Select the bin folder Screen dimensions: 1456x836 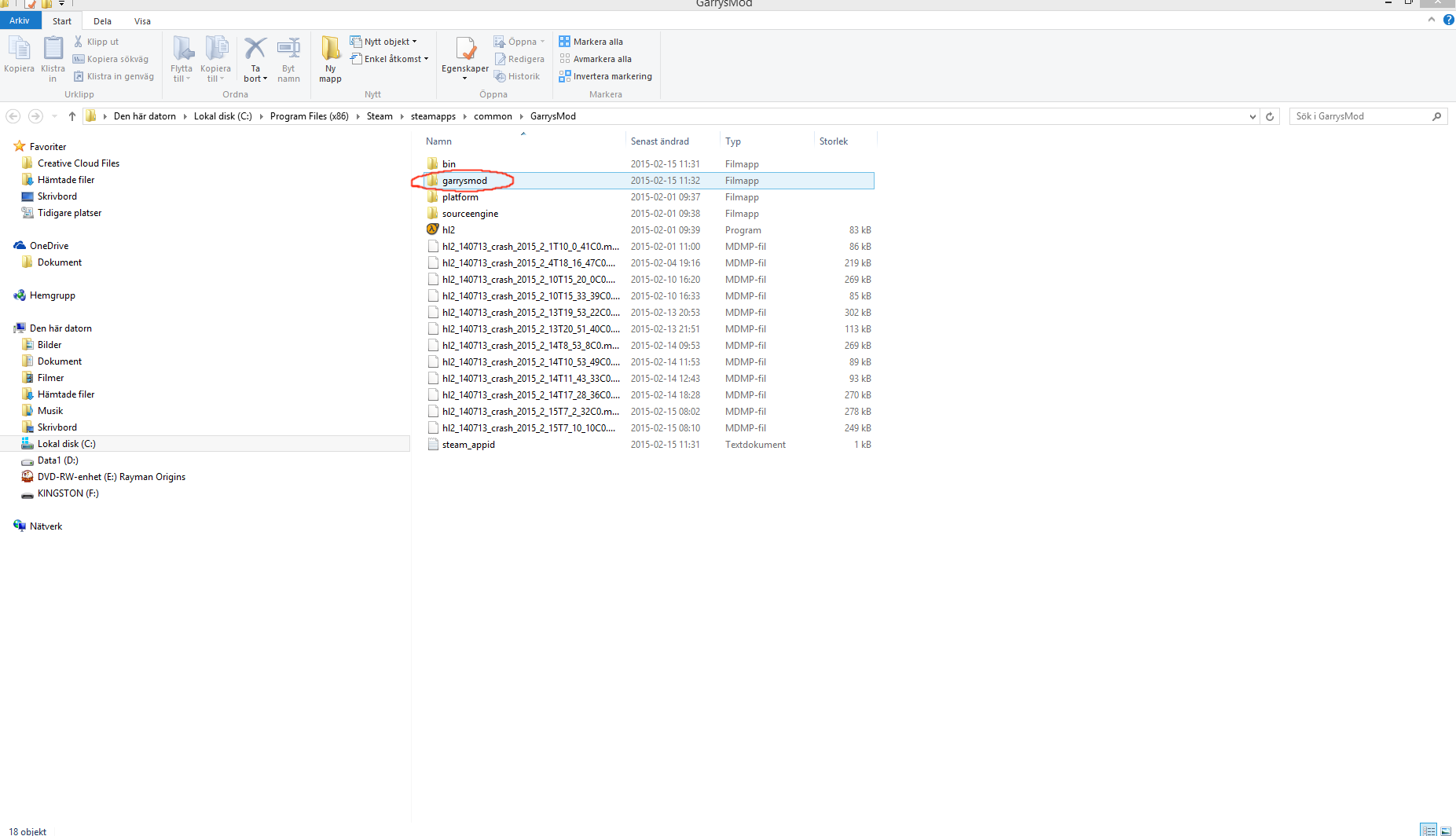coord(449,164)
